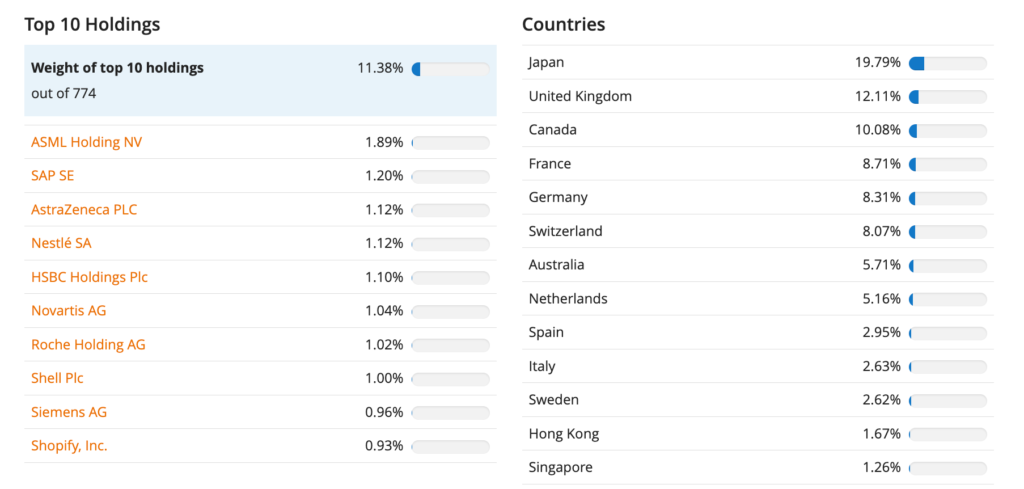
Task: Click the SAP SE holding link
Action: (x=52, y=176)
